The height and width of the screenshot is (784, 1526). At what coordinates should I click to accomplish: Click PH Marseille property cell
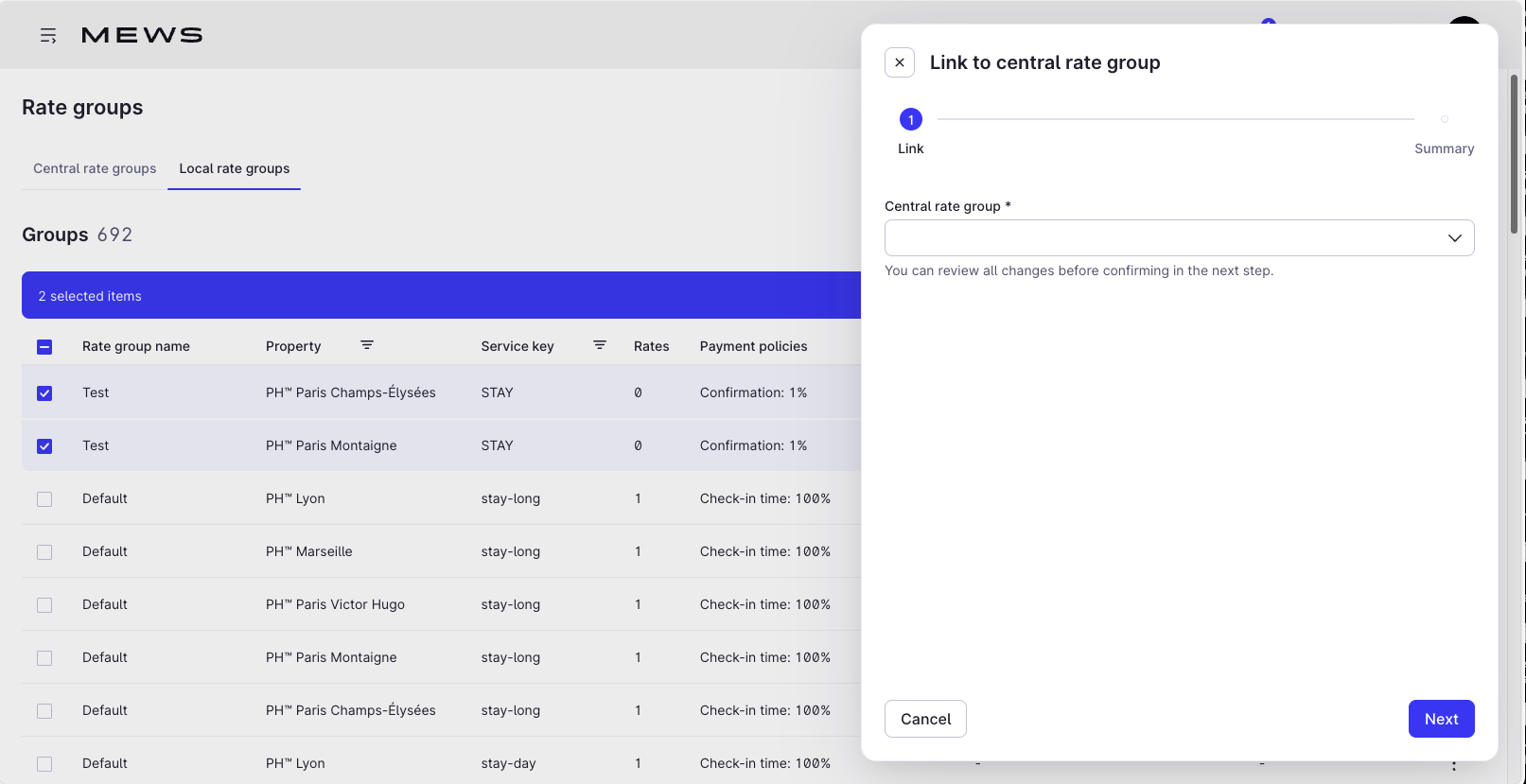pos(309,551)
